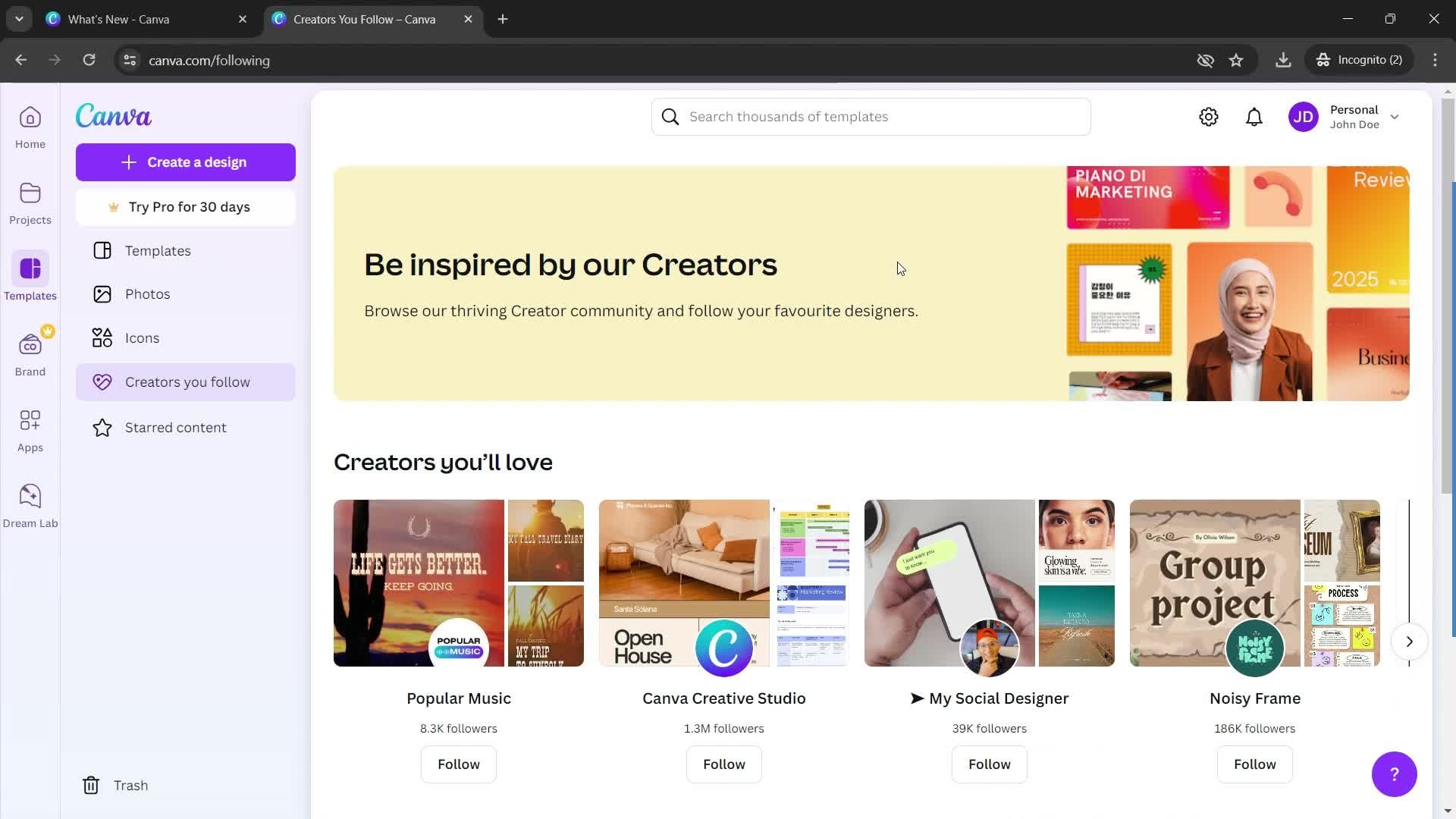Click the Creators you follow menu item

point(186,381)
